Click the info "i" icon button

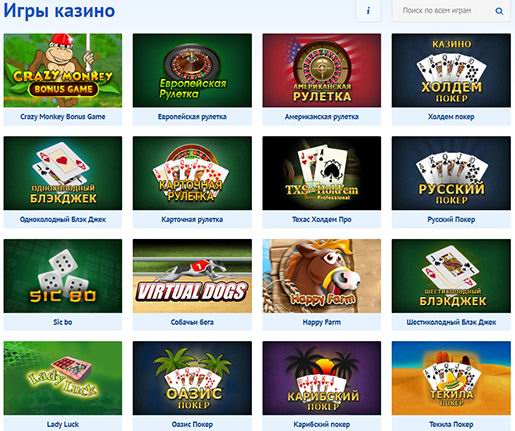pos(368,11)
